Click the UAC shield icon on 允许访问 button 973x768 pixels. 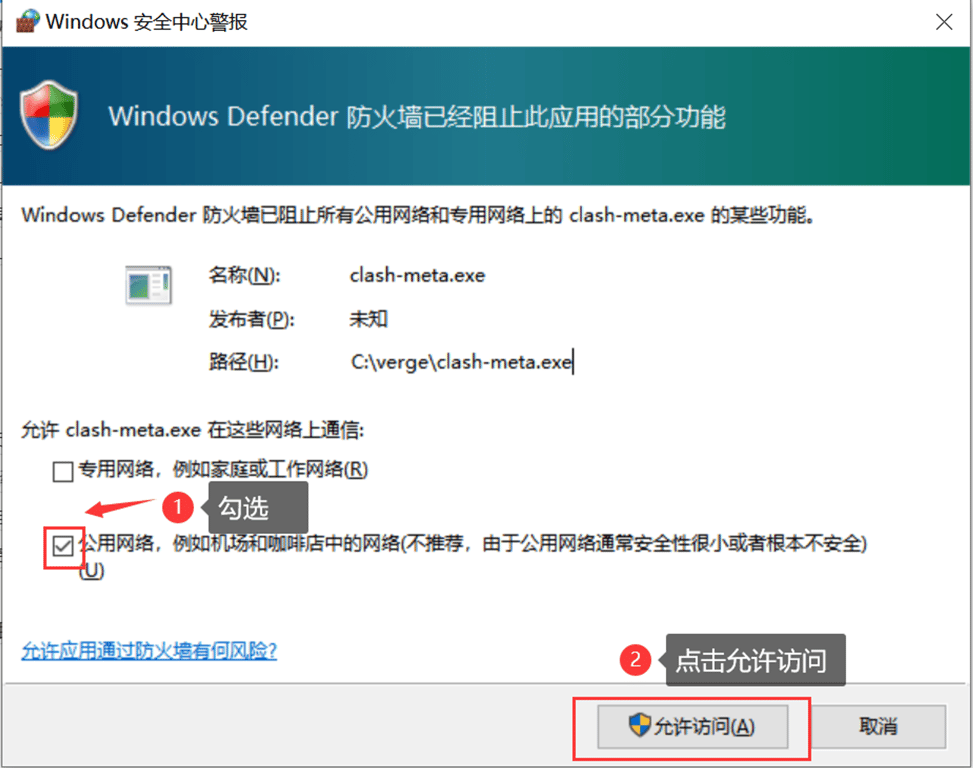tap(639, 726)
